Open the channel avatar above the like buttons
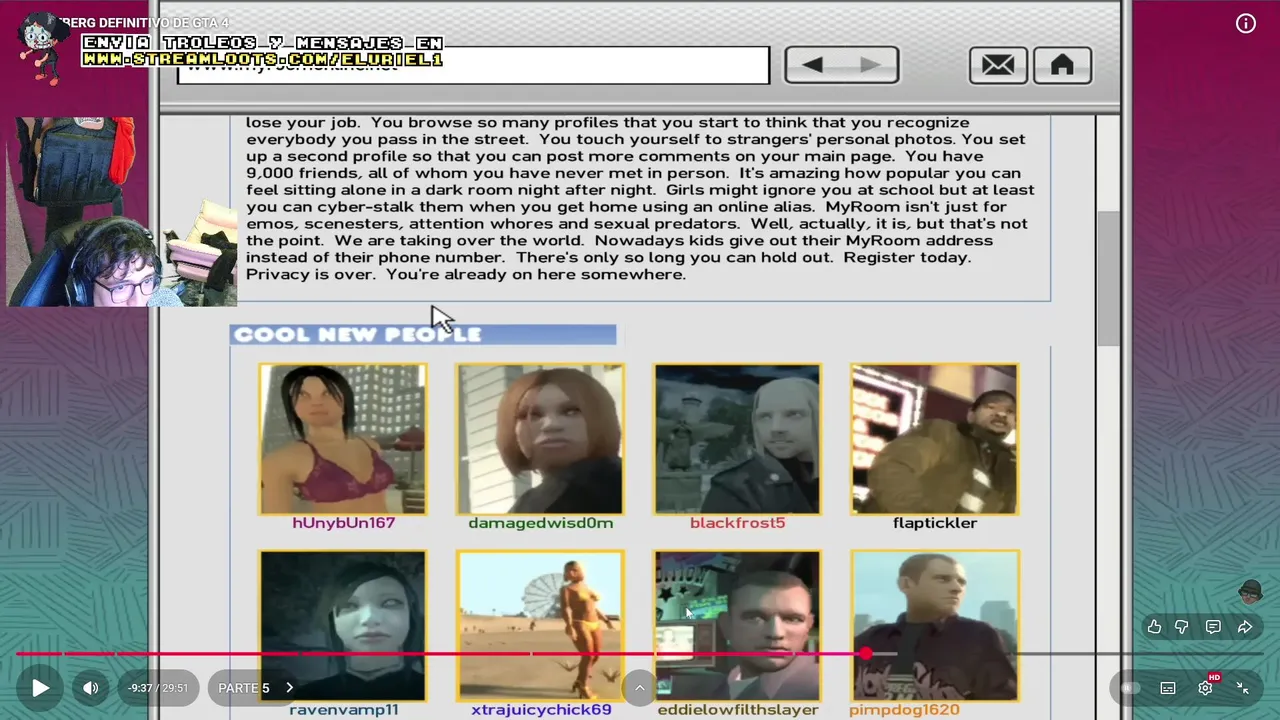This screenshot has width=1280, height=720. coord(1250,591)
